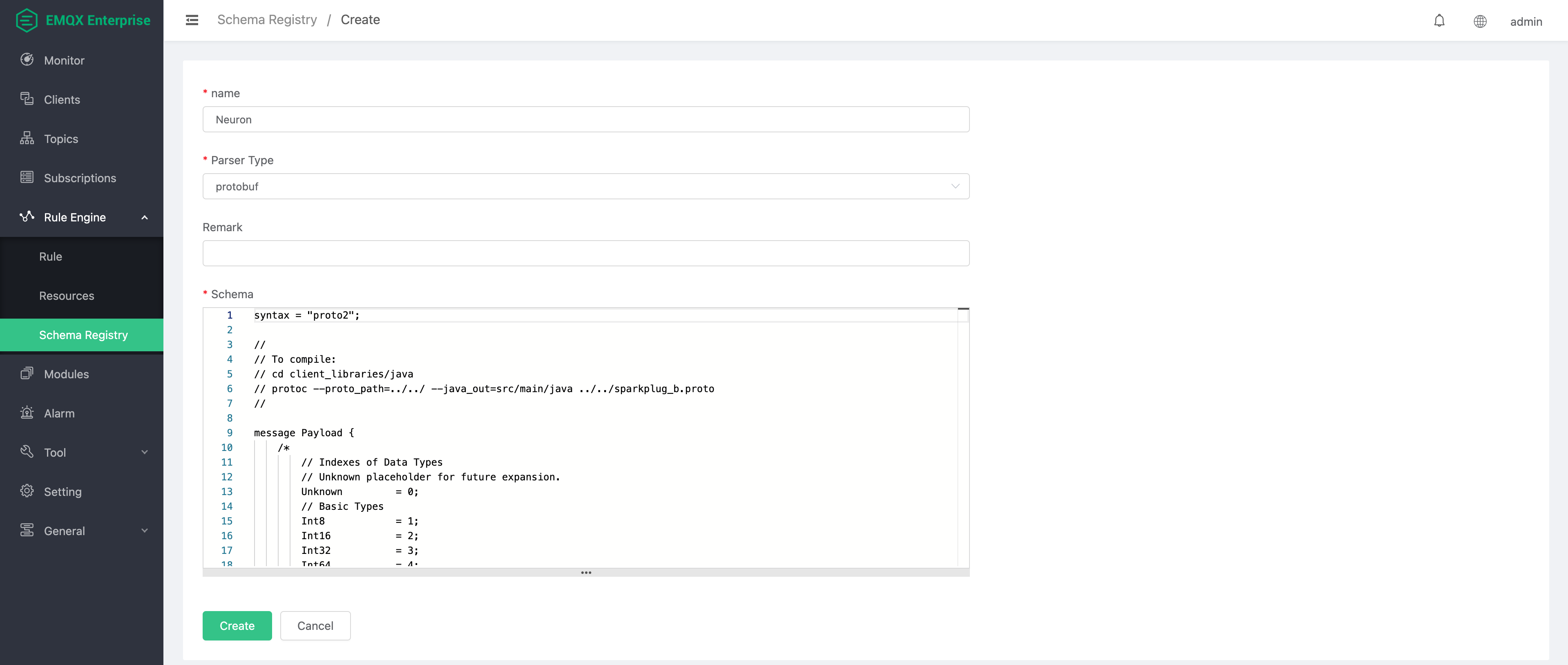
Task: Click the sidebar collapse hamburger icon
Action: coord(192,20)
